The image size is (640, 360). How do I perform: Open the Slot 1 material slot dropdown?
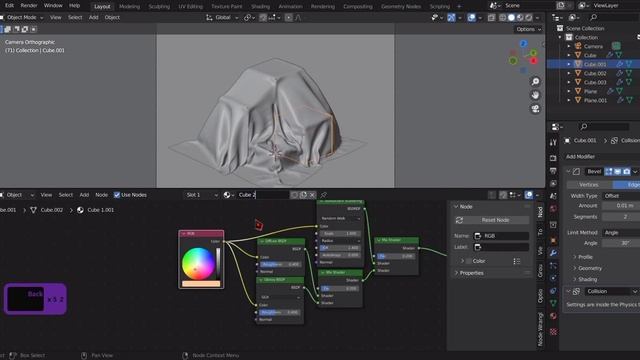201,195
